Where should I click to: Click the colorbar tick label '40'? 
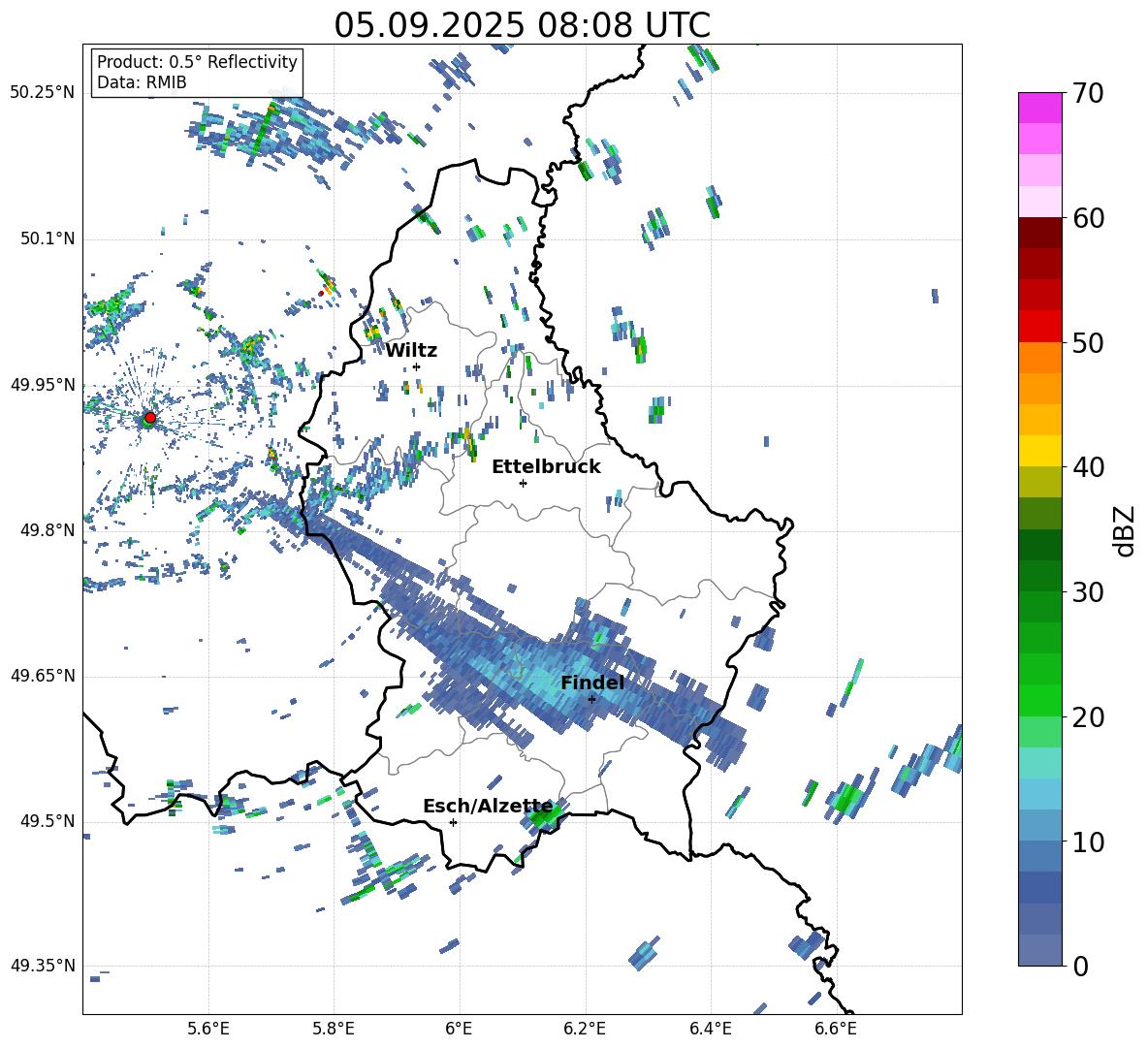click(1088, 467)
